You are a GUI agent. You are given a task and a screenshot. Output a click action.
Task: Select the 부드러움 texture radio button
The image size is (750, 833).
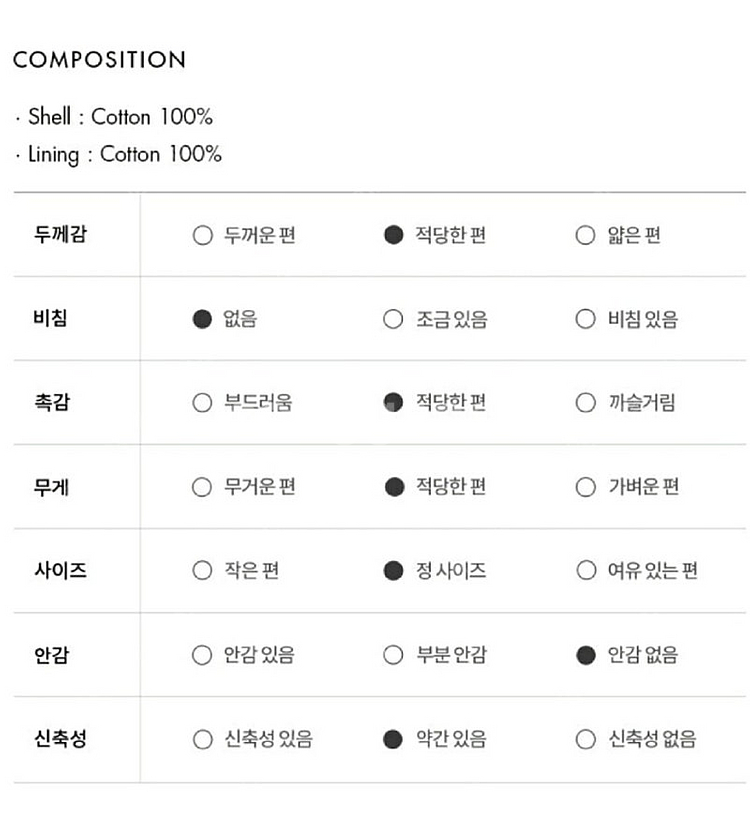[x=203, y=404]
